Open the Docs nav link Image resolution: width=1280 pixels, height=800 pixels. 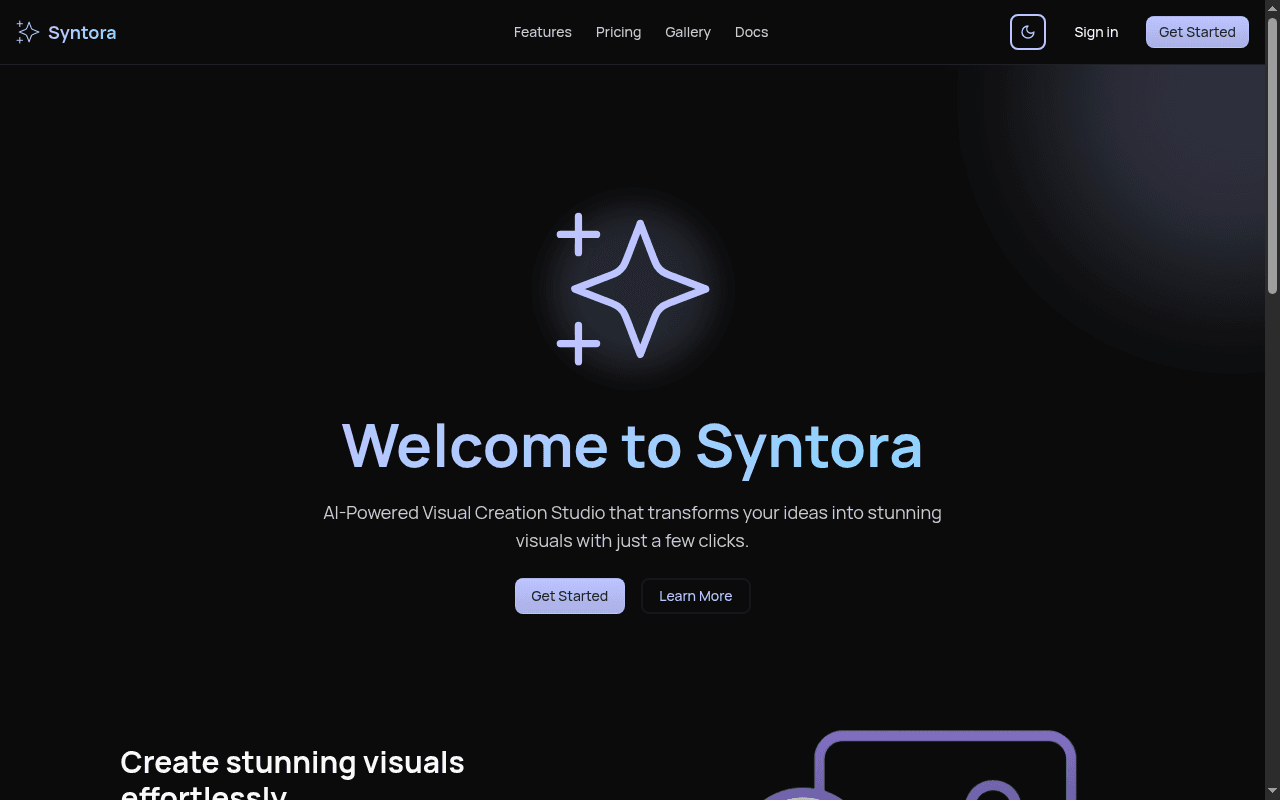click(752, 32)
